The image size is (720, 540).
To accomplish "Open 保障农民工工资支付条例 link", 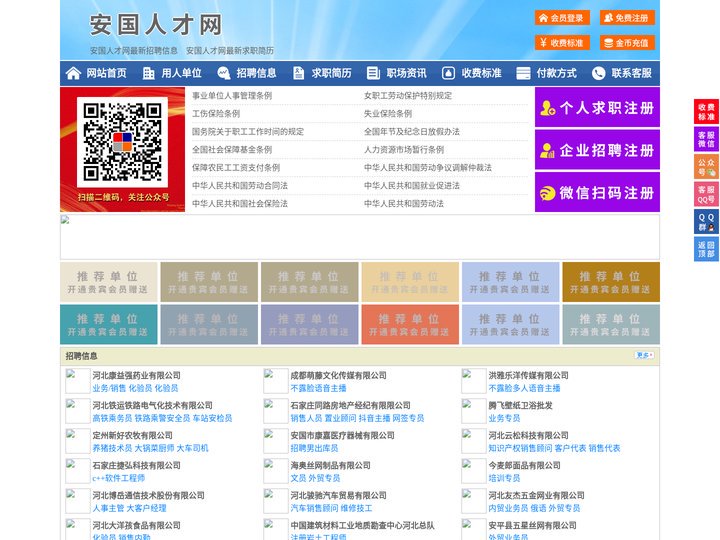I will click(x=236, y=168).
